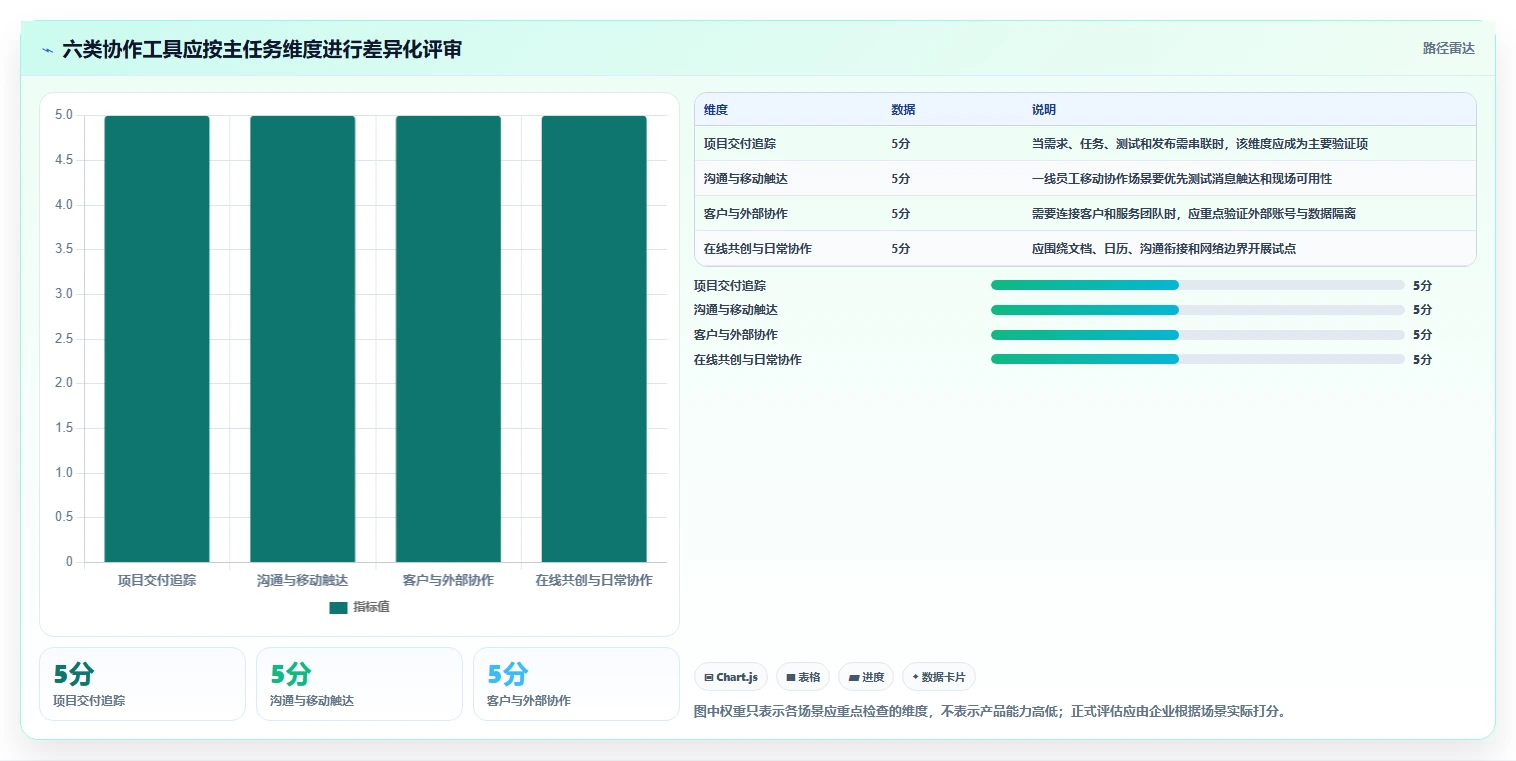The height and width of the screenshot is (761, 1516).
Task: Click the description starting 当需求、任务、测试
Action: coord(1200,144)
